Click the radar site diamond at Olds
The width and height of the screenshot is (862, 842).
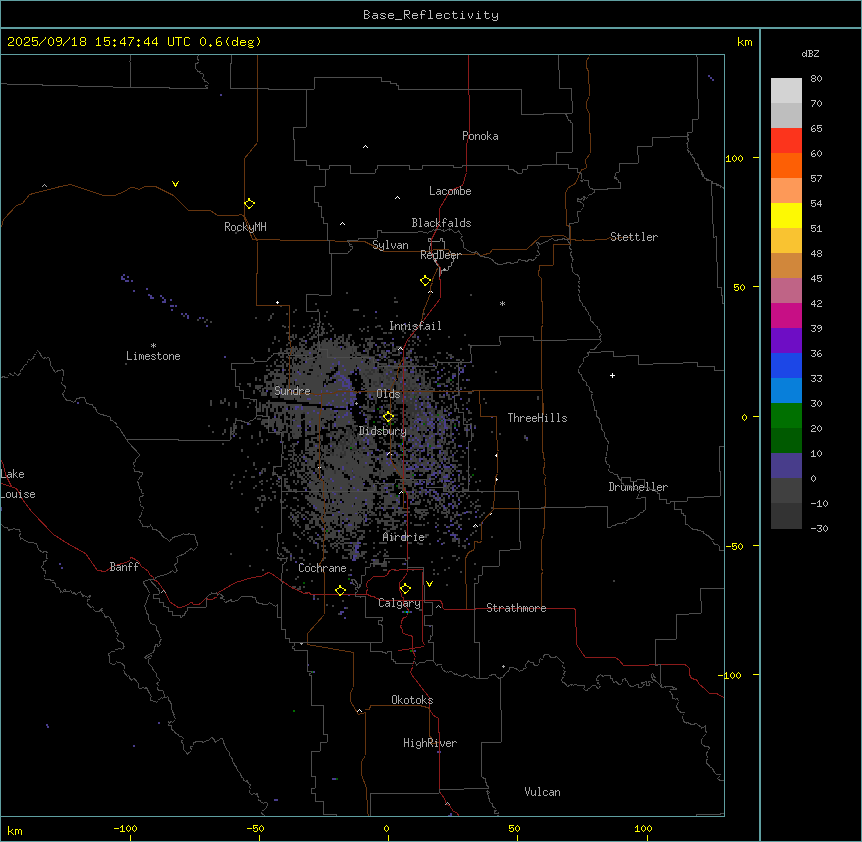pyautogui.click(x=389, y=417)
